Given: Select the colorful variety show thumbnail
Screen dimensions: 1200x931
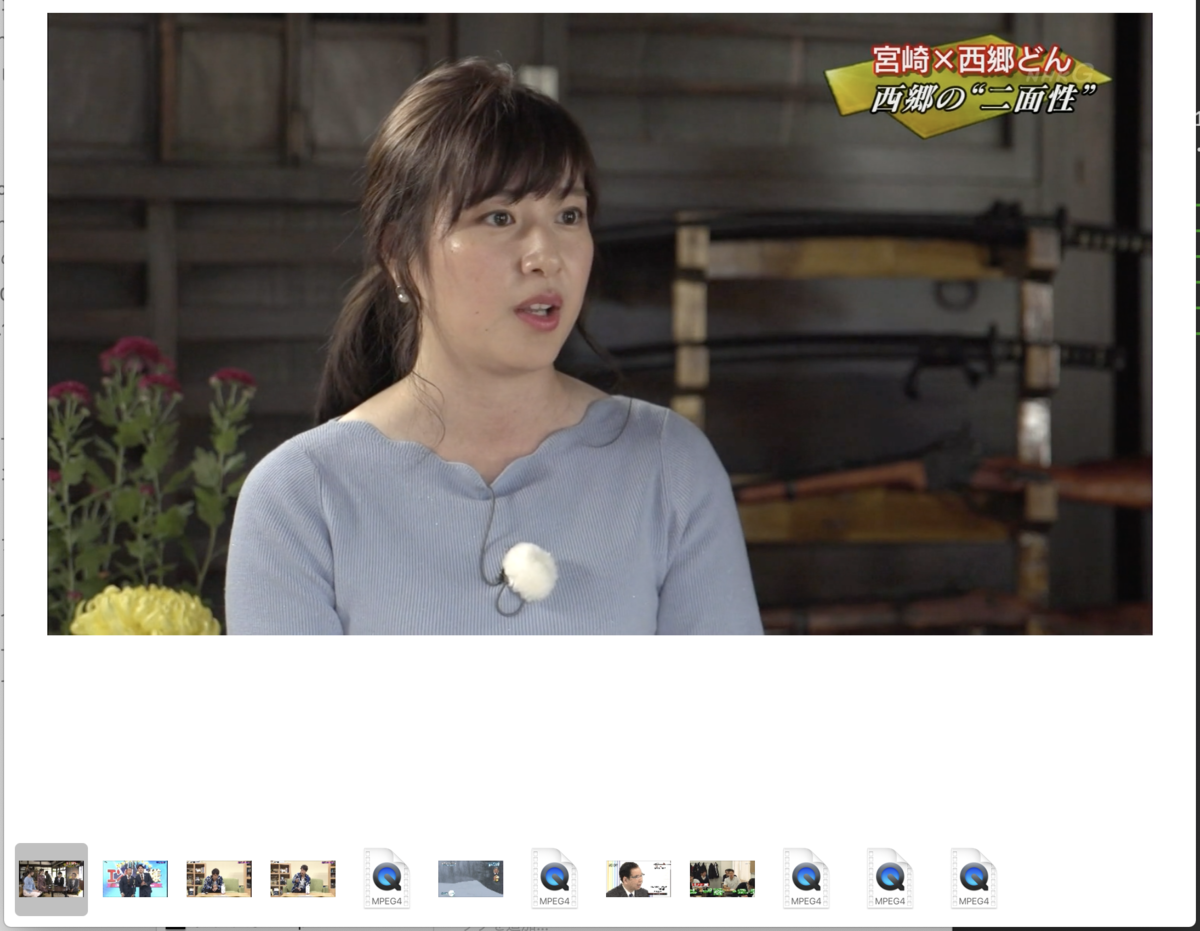Looking at the screenshot, I should tap(135, 878).
